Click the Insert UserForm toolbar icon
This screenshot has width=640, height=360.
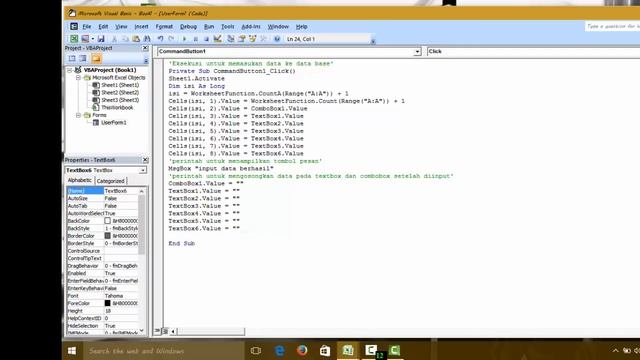coord(85,39)
